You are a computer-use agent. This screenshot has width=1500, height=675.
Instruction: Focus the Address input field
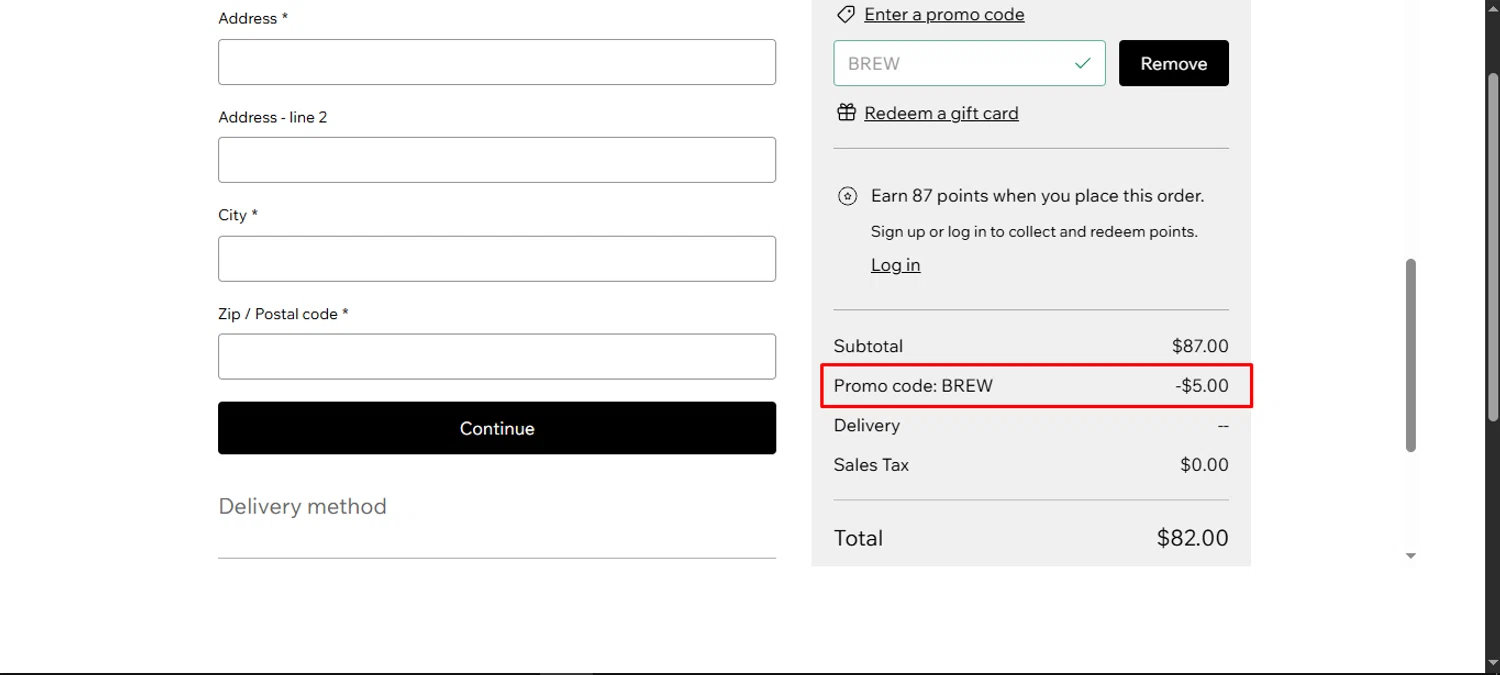(x=497, y=62)
